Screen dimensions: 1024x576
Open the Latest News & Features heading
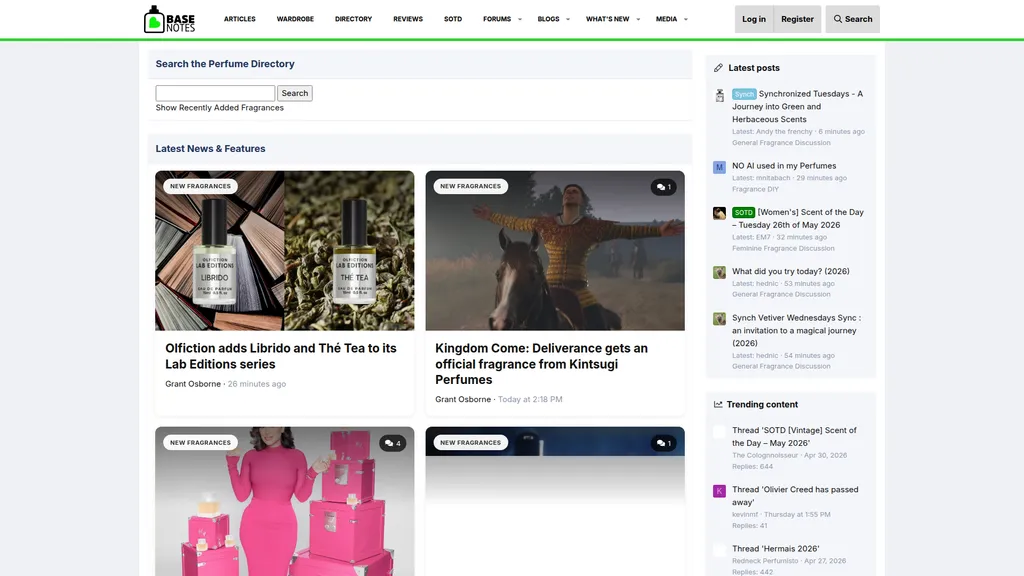coord(210,149)
